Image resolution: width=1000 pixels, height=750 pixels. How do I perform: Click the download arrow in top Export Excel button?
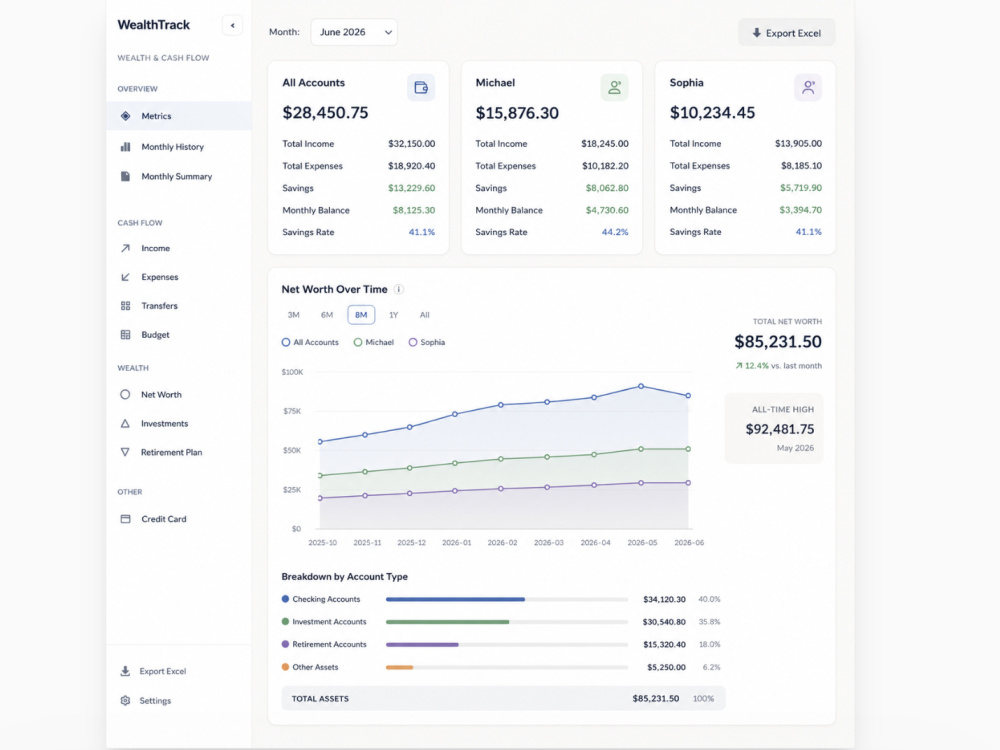tap(756, 33)
